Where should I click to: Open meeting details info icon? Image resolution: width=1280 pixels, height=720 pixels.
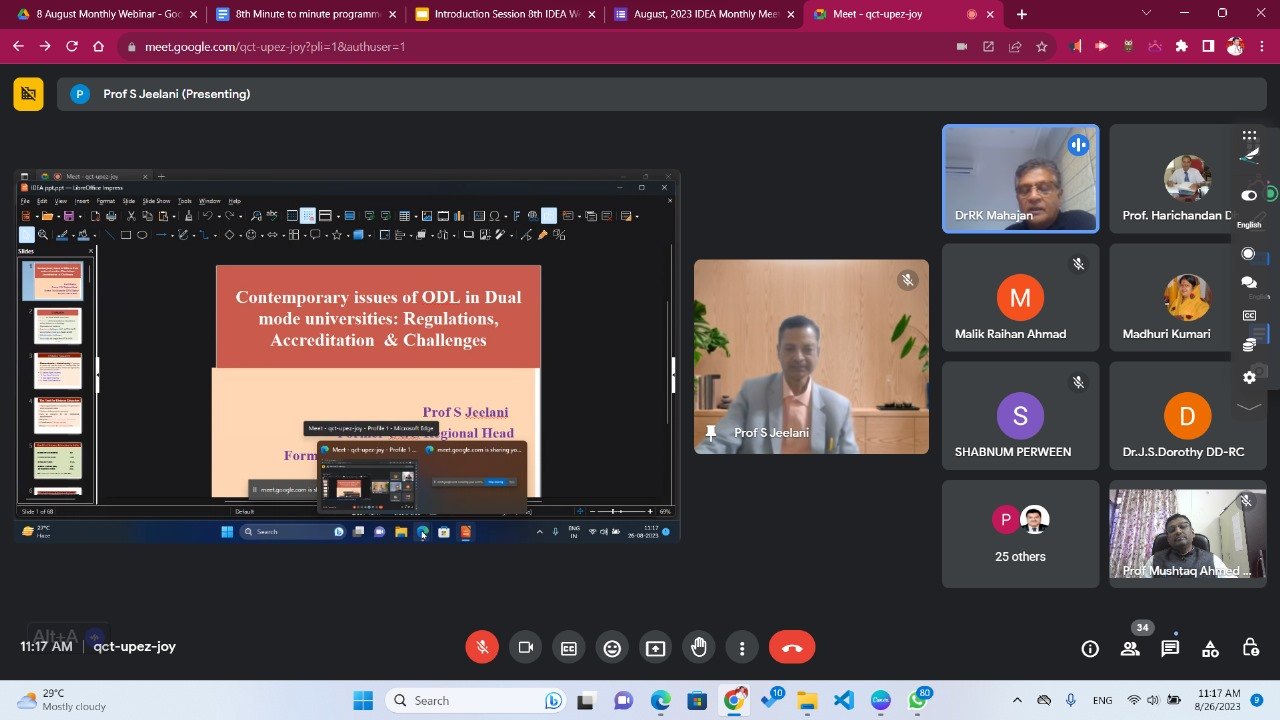pos(1090,648)
